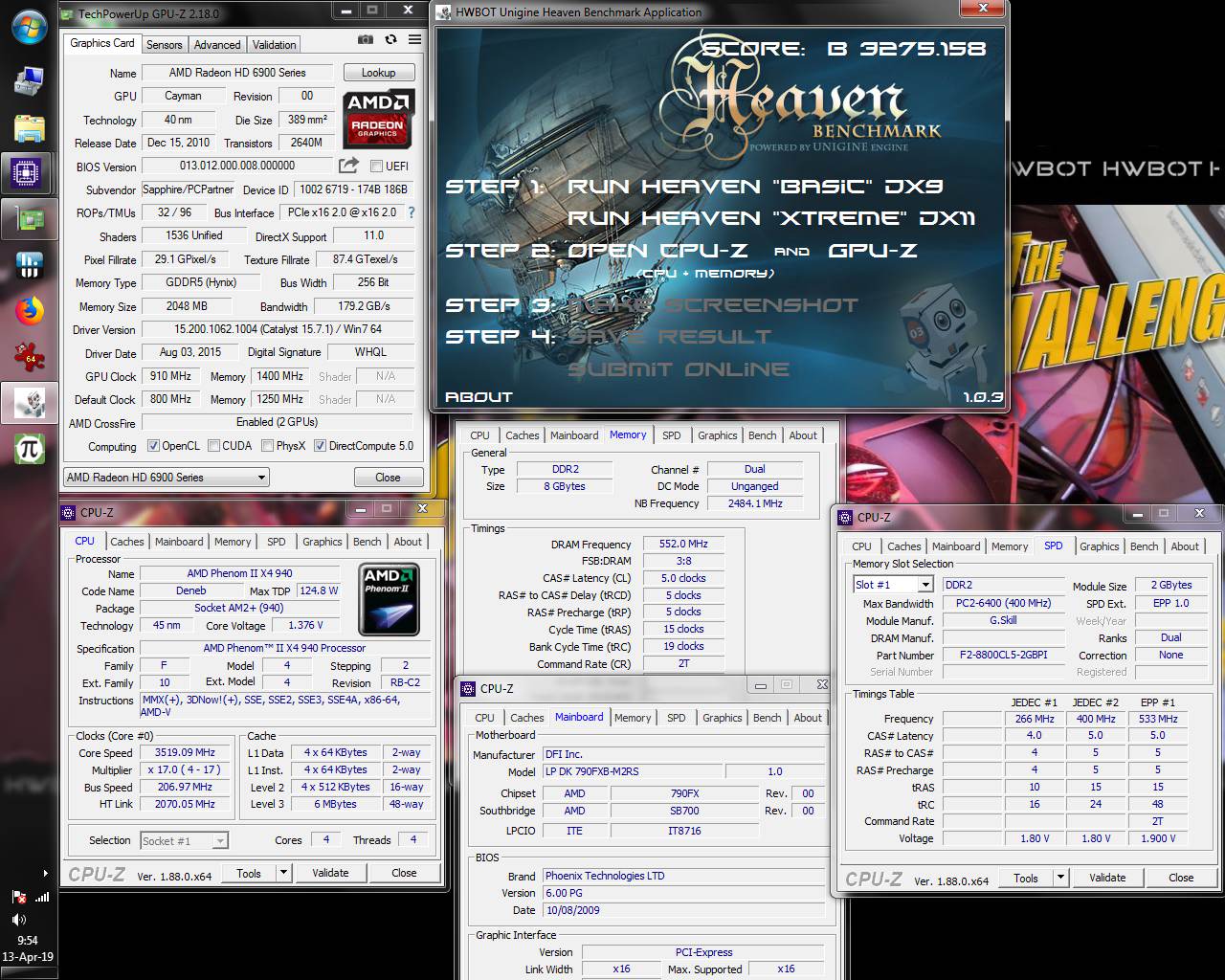Click the AMD Phenom II logo in CPU-Z

pos(389,600)
